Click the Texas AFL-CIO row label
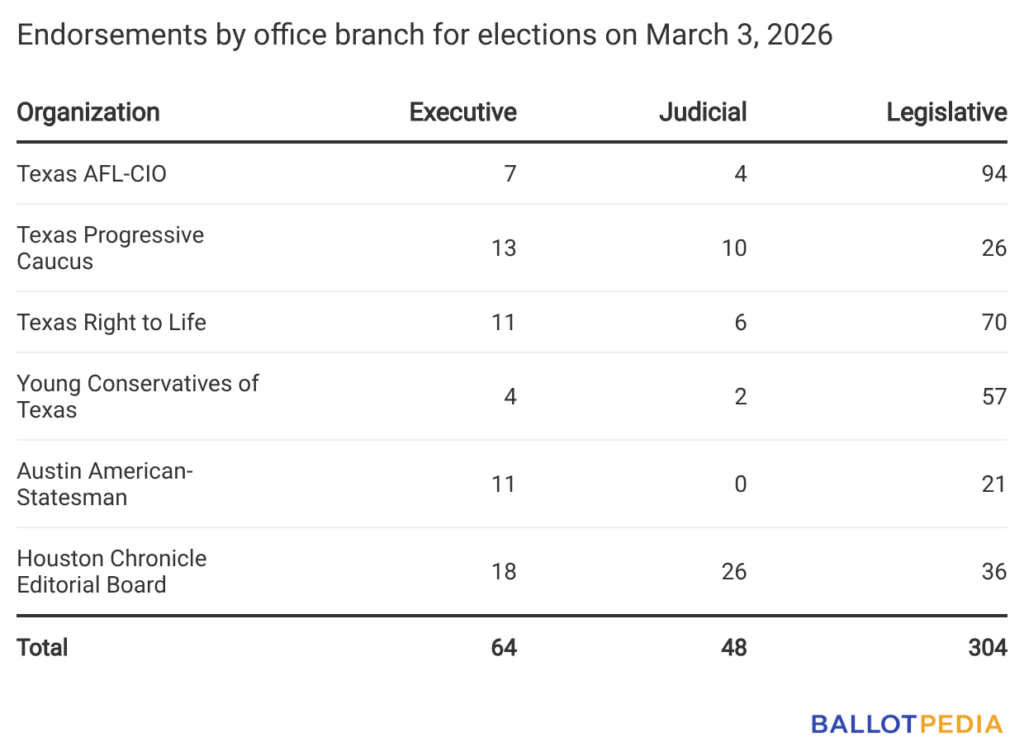Screen dimensions: 1024x756 tap(92, 174)
